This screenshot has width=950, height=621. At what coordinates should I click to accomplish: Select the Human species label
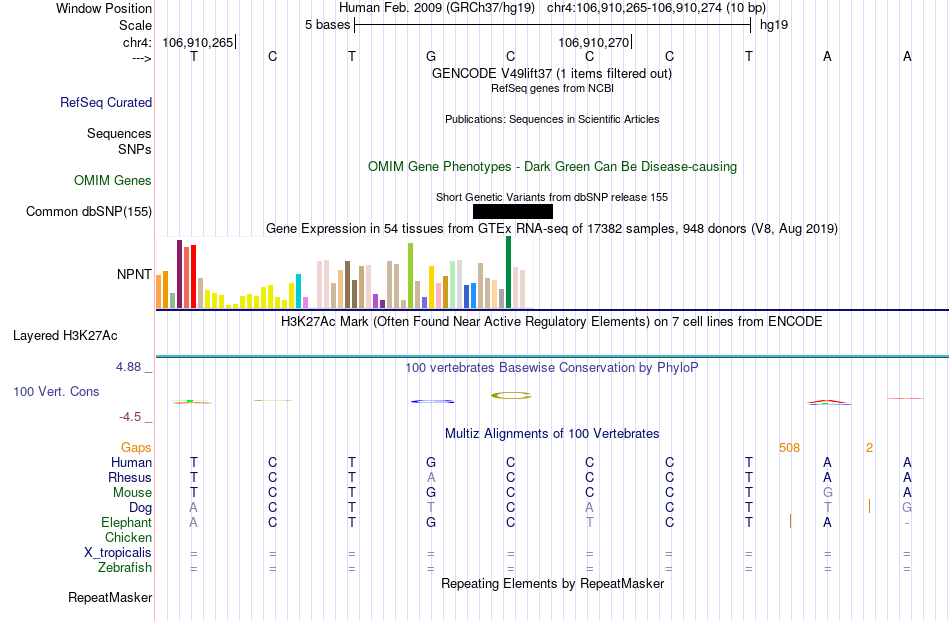pos(131,462)
